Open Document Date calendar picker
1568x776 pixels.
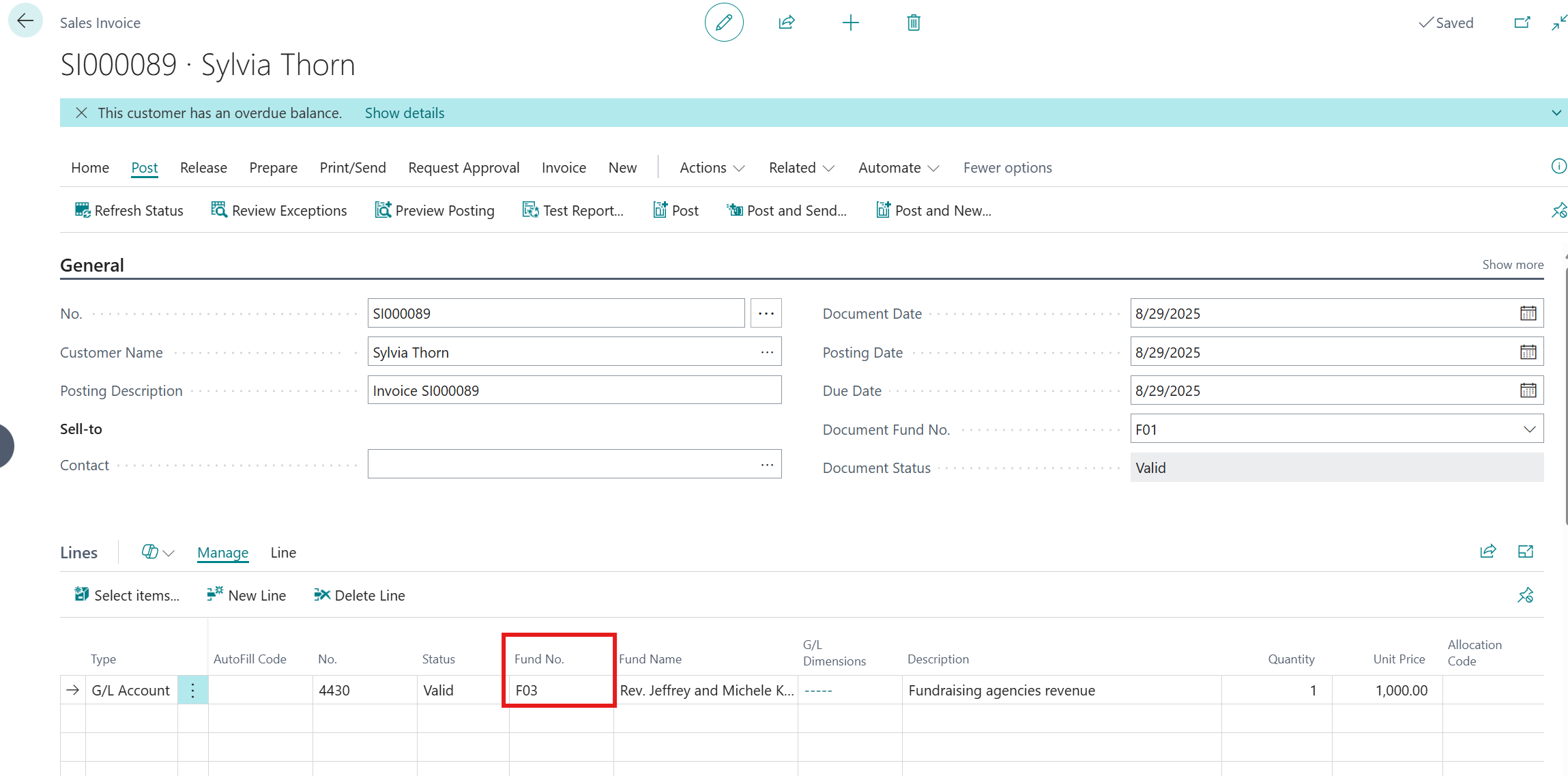point(1528,313)
